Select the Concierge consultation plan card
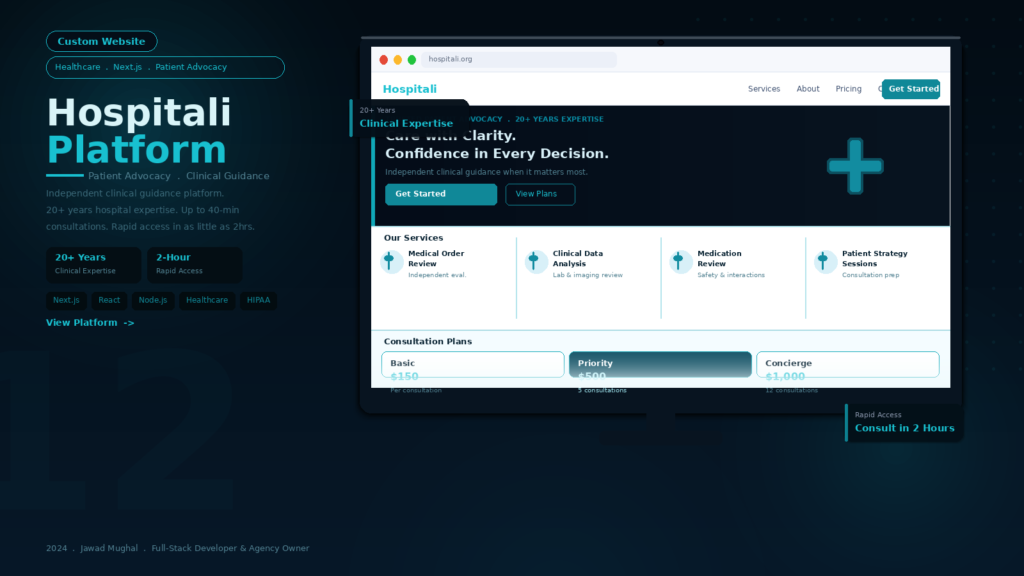This screenshot has height=576, width=1024. point(848,364)
